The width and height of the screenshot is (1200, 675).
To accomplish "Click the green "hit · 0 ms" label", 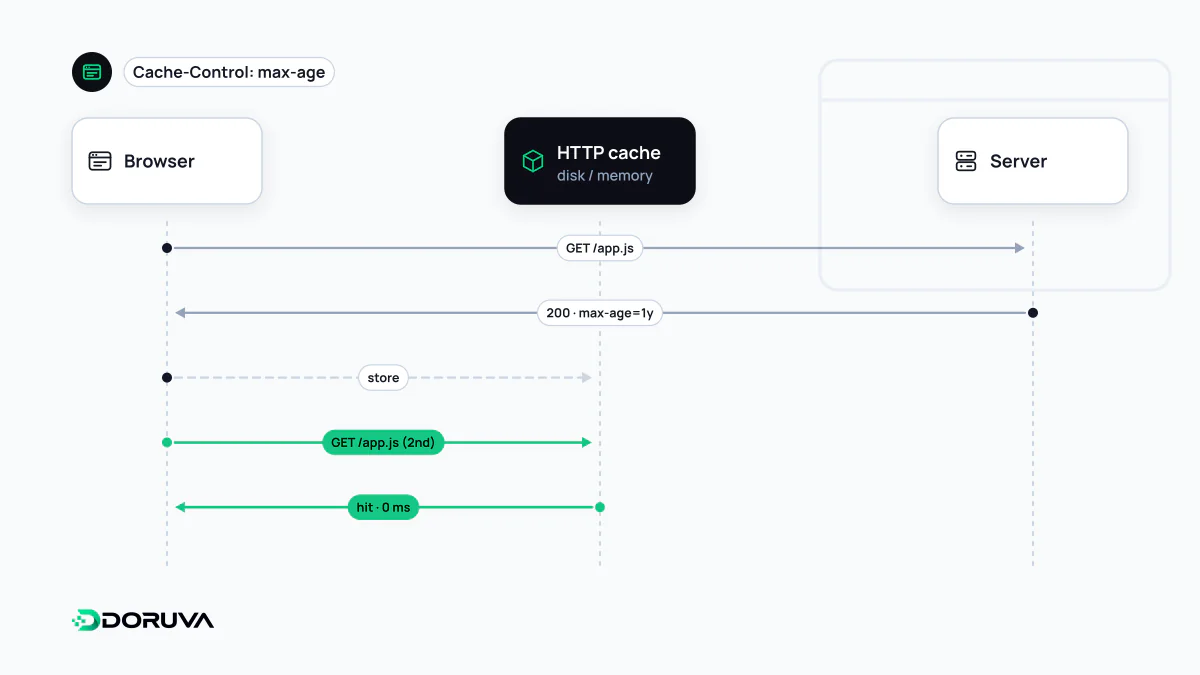I will (383, 507).
